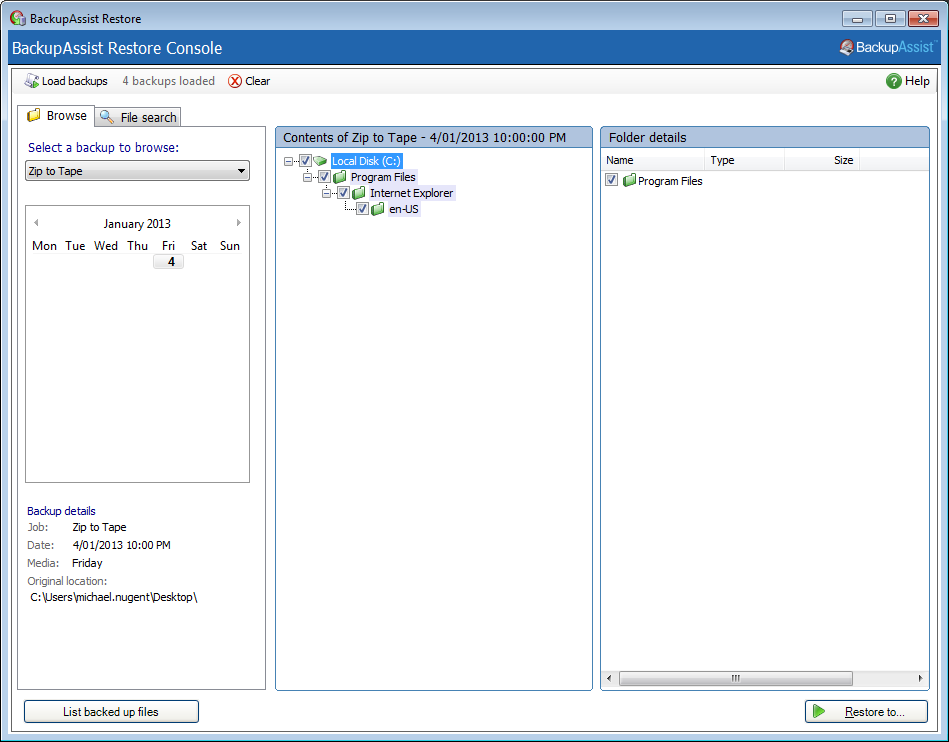
Task: Minimize the BackupAssist Restore window
Action: pos(857,18)
